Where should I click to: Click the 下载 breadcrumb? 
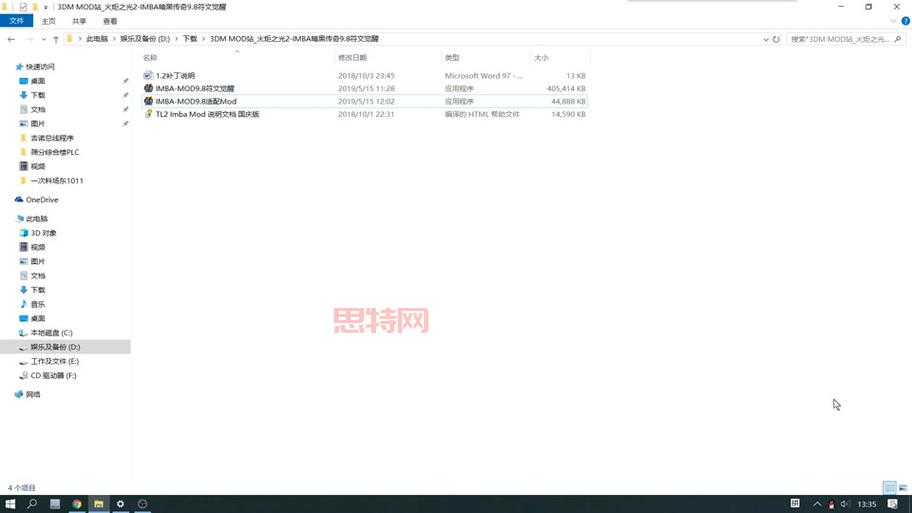pyautogui.click(x=190, y=39)
